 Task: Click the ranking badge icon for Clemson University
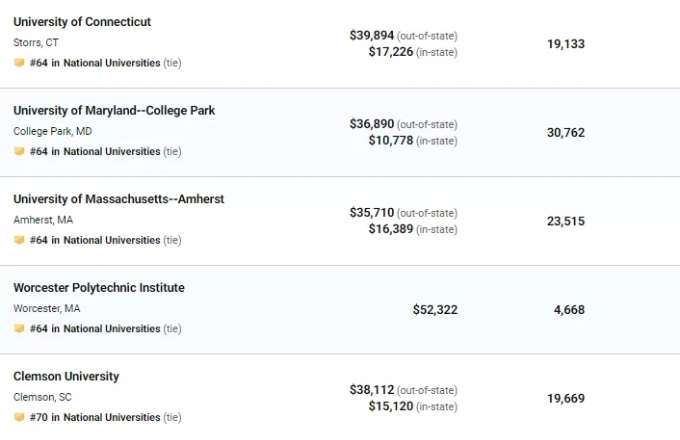(19, 417)
